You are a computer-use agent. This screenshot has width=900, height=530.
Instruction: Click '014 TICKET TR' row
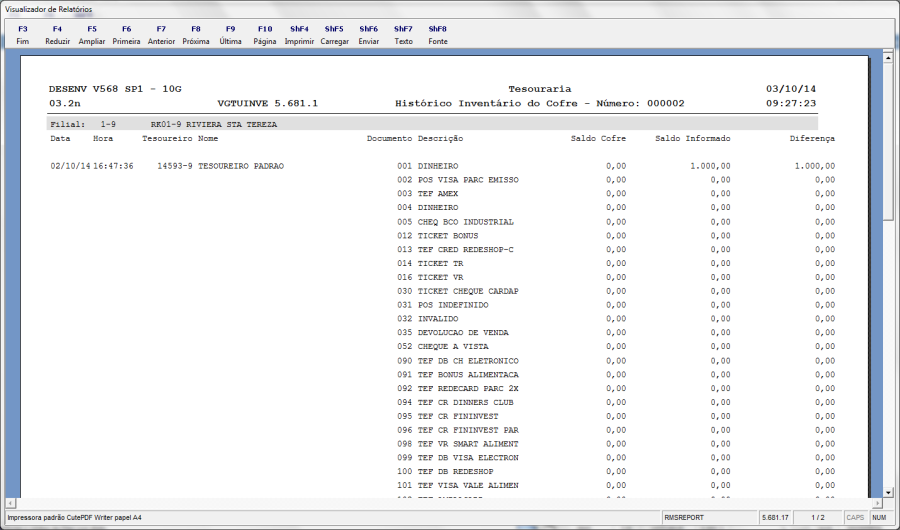coord(430,263)
